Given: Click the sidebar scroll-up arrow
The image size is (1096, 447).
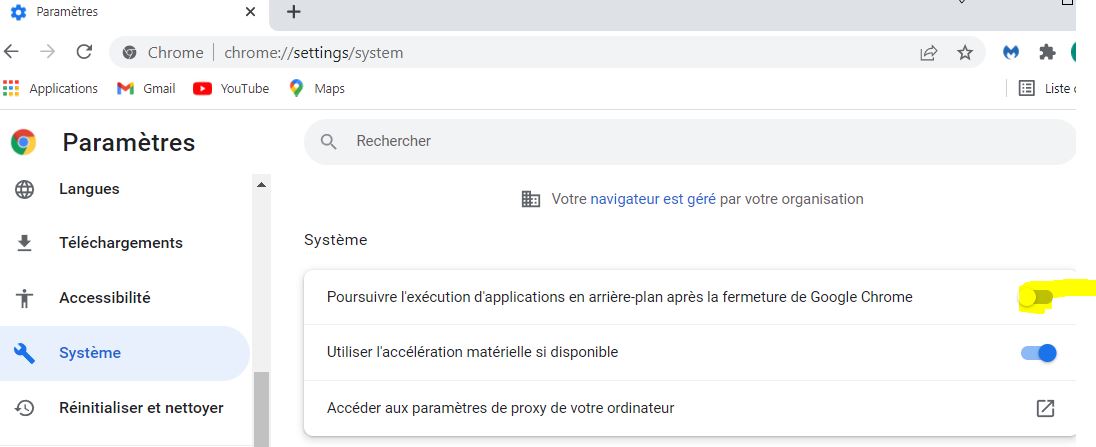Looking at the screenshot, I should point(261,185).
